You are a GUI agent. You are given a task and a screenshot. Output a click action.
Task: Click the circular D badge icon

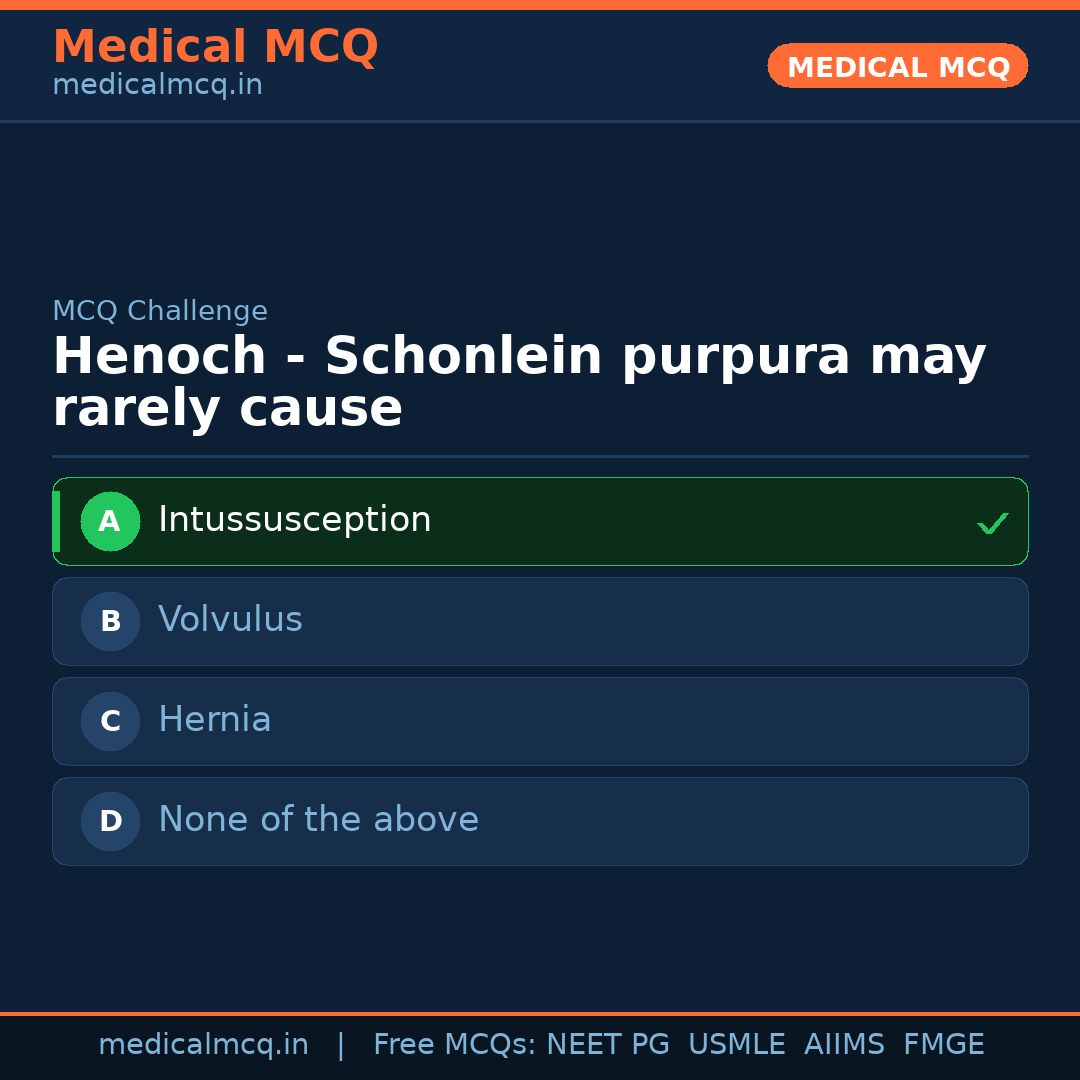coord(110,821)
